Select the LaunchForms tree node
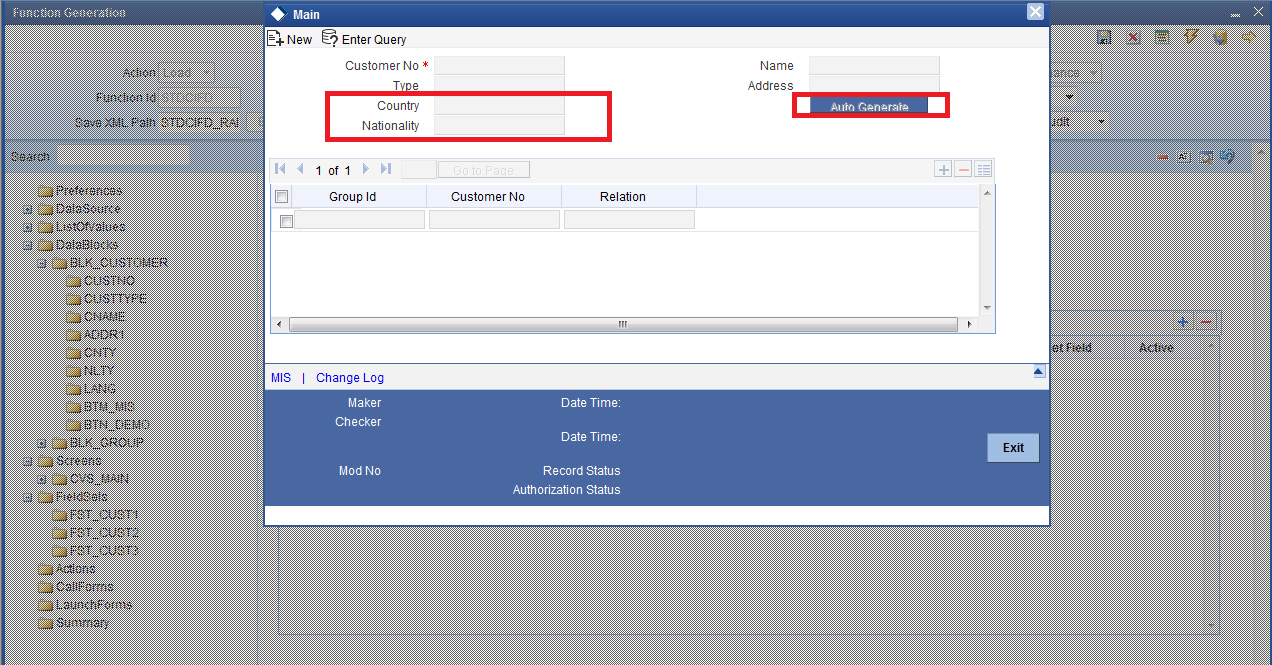Screen dimensions: 1272x665 coord(94,605)
